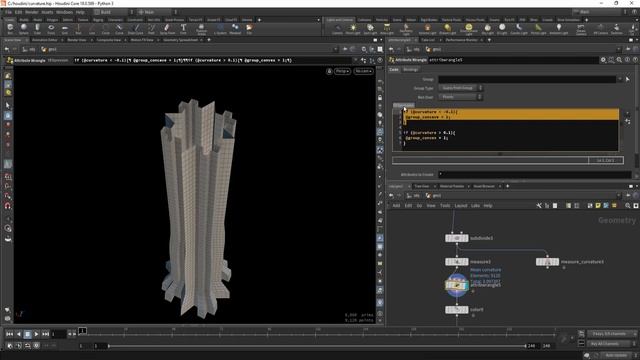
Task: Switch to the Geometry Spreadsheet tab
Action: pos(180,40)
